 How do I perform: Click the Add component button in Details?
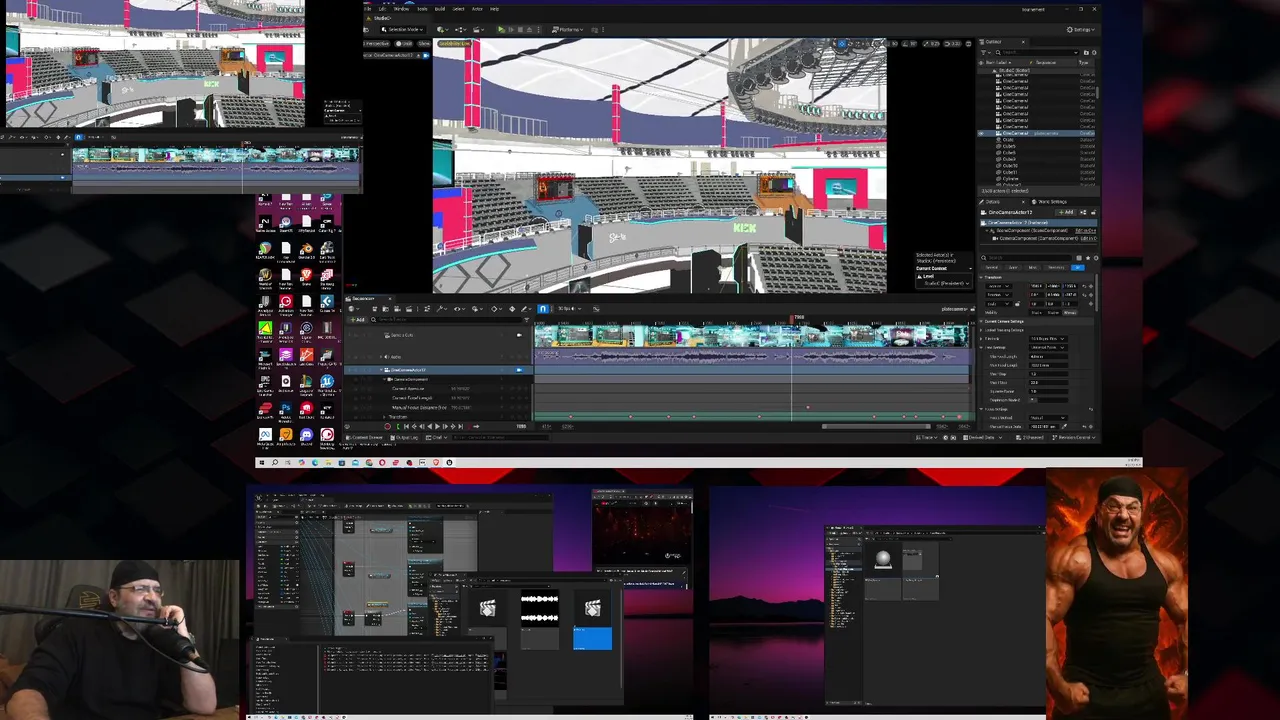click(x=1066, y=212)
